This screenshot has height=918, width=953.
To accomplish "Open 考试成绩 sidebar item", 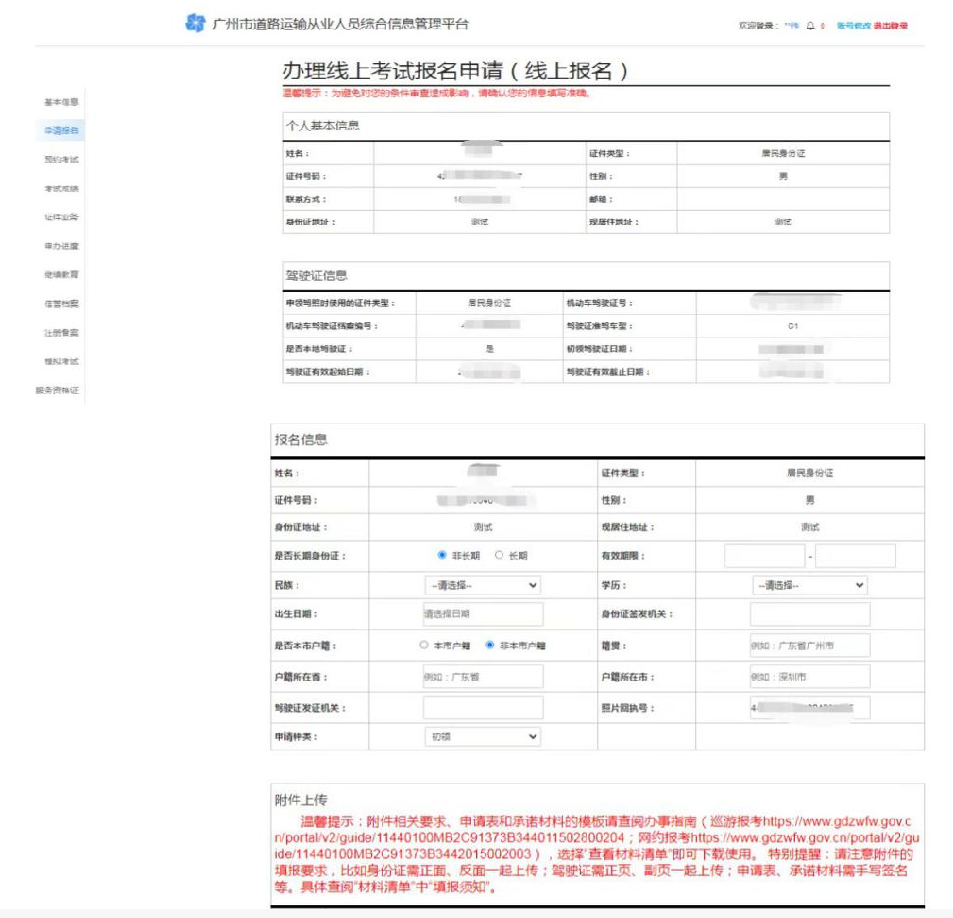I will tap(61, 188).
